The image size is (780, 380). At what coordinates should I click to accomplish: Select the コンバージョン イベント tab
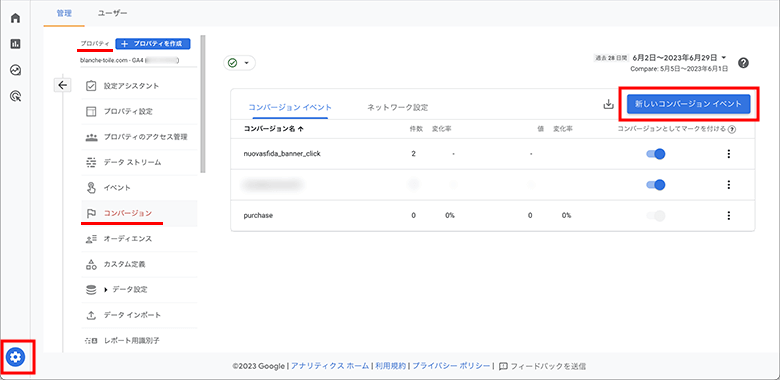point(290,107)
